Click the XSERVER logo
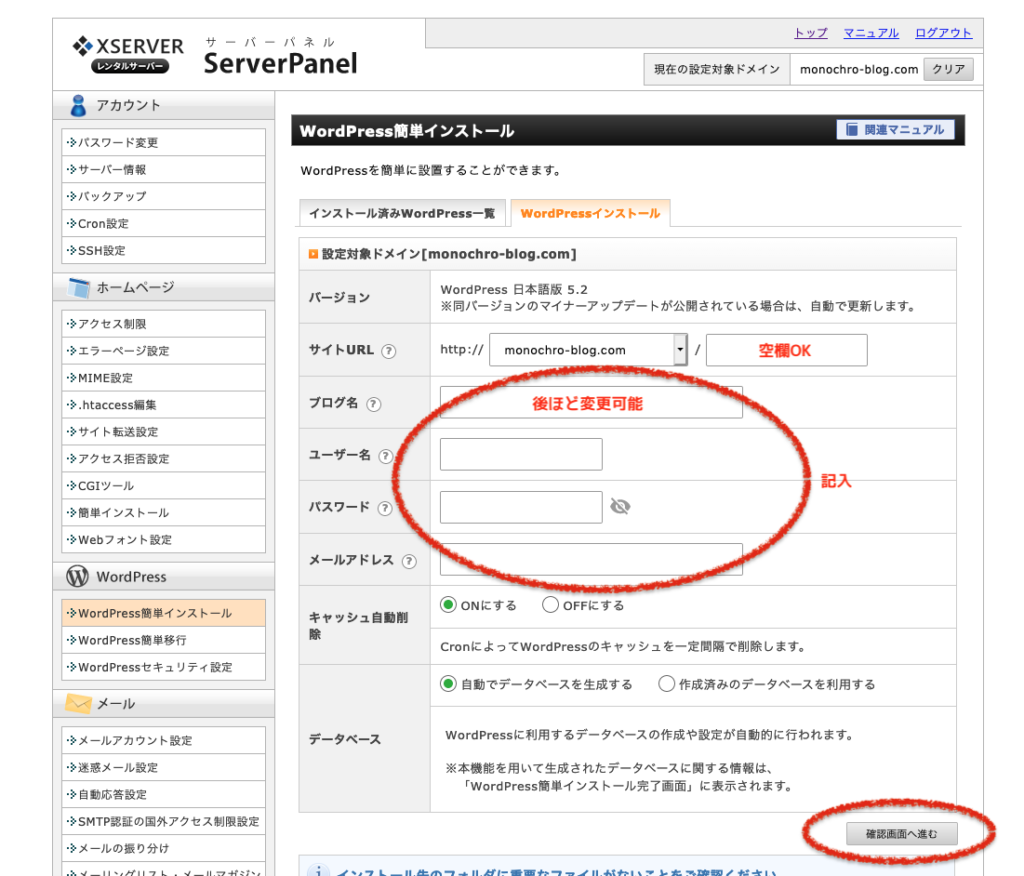The height and width of the screenshot is (876, 1024). (128, 54)
